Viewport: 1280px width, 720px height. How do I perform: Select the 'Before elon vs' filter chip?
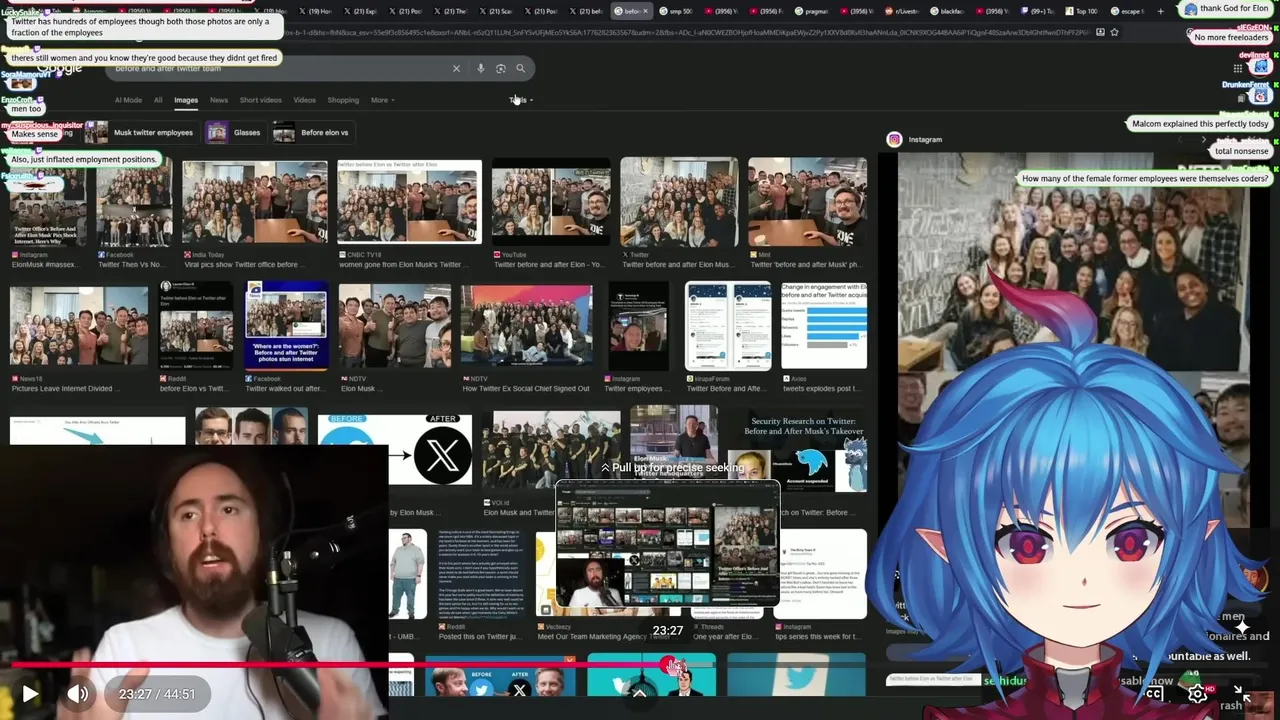coord(312,132)
